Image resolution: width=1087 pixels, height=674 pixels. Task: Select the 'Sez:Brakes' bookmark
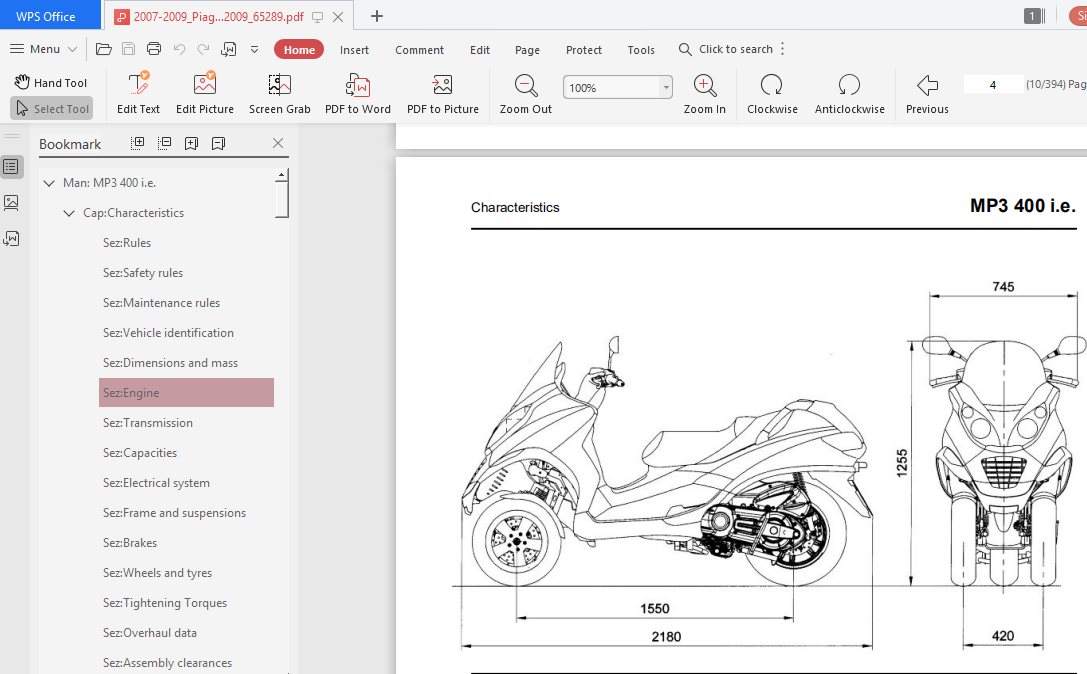click(x=130, y=543)
